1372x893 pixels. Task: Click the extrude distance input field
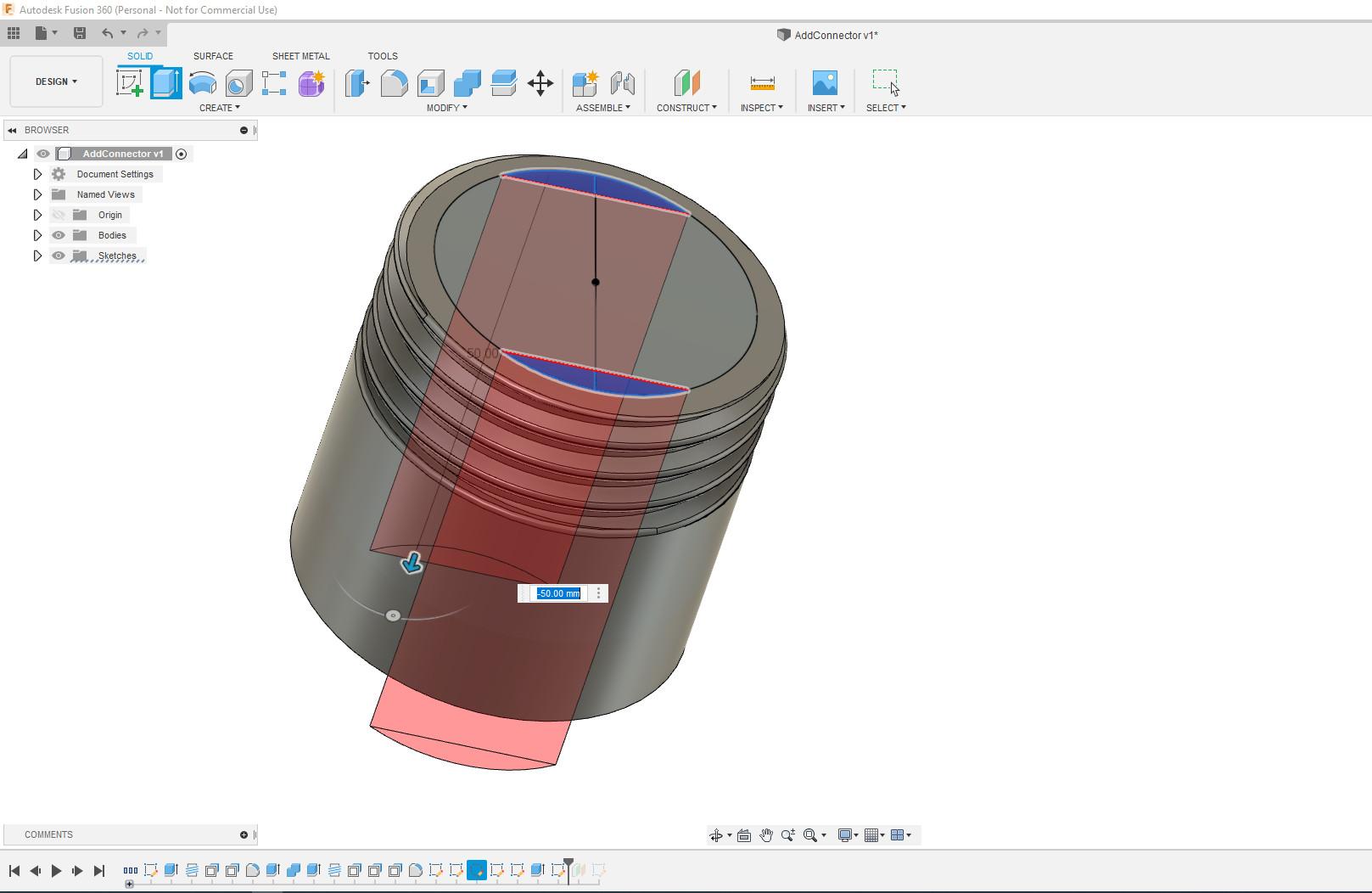(x=559, y=593)
